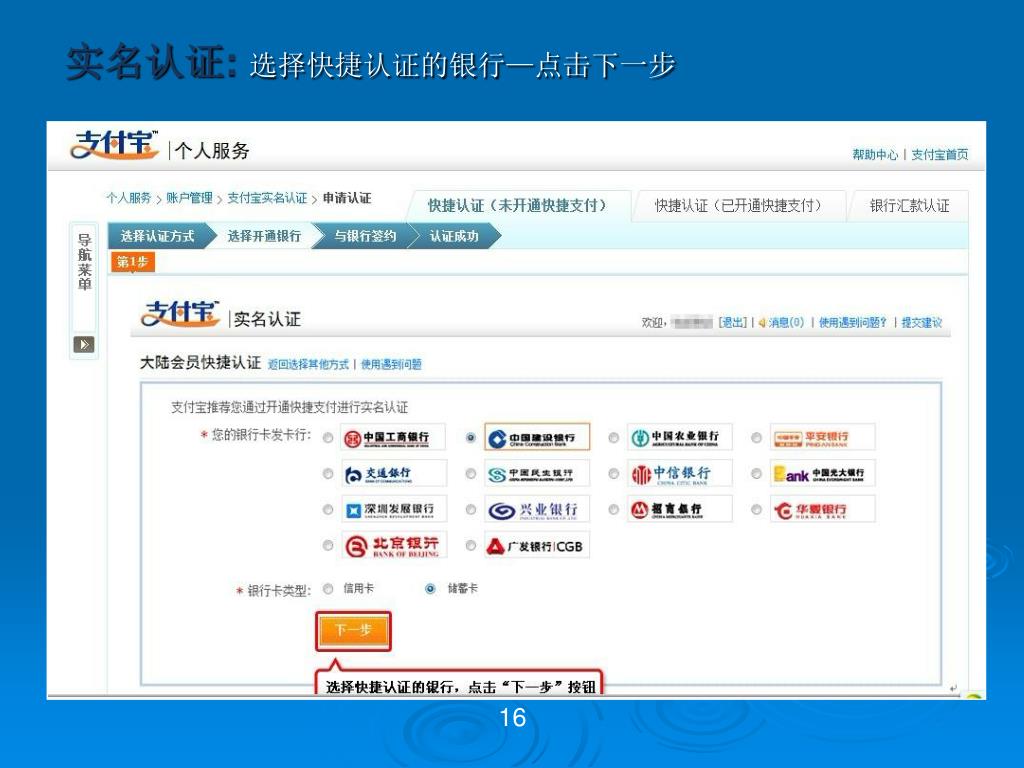Choose 储蓄卡 card type radio button

(x=430, y=589)
